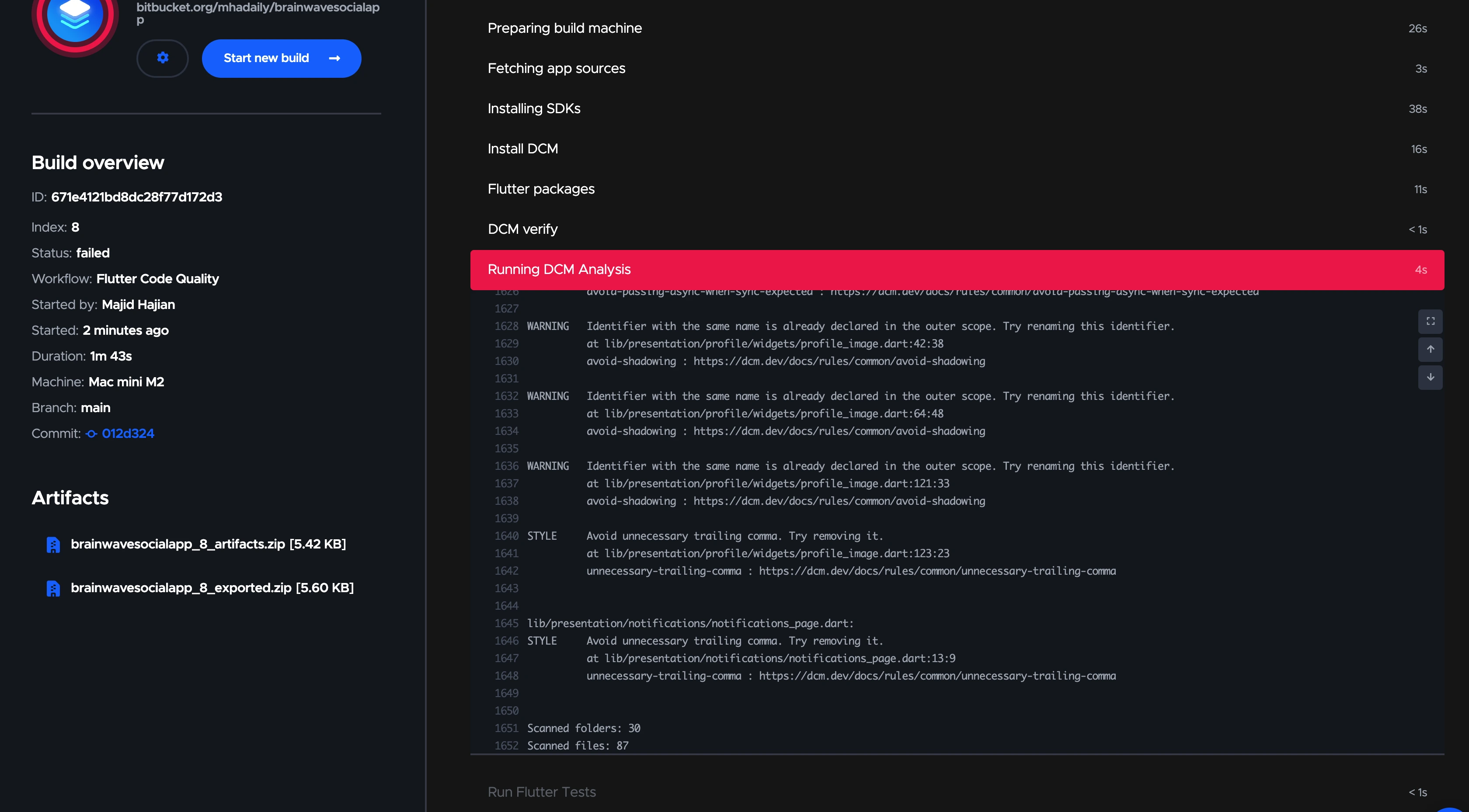Image resolution: width=1469 pixels, height=812 pixels.
Task: Click the expand/fullscreen icon in log panel
Action: (x=1432, y=320)
